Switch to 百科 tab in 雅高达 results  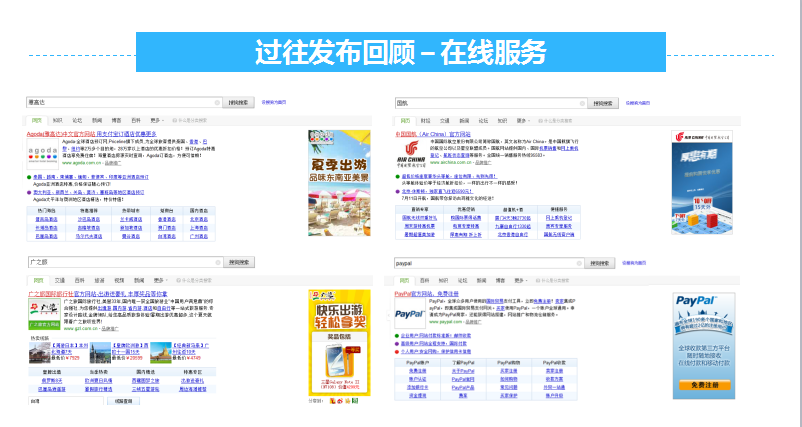point(136,121)
